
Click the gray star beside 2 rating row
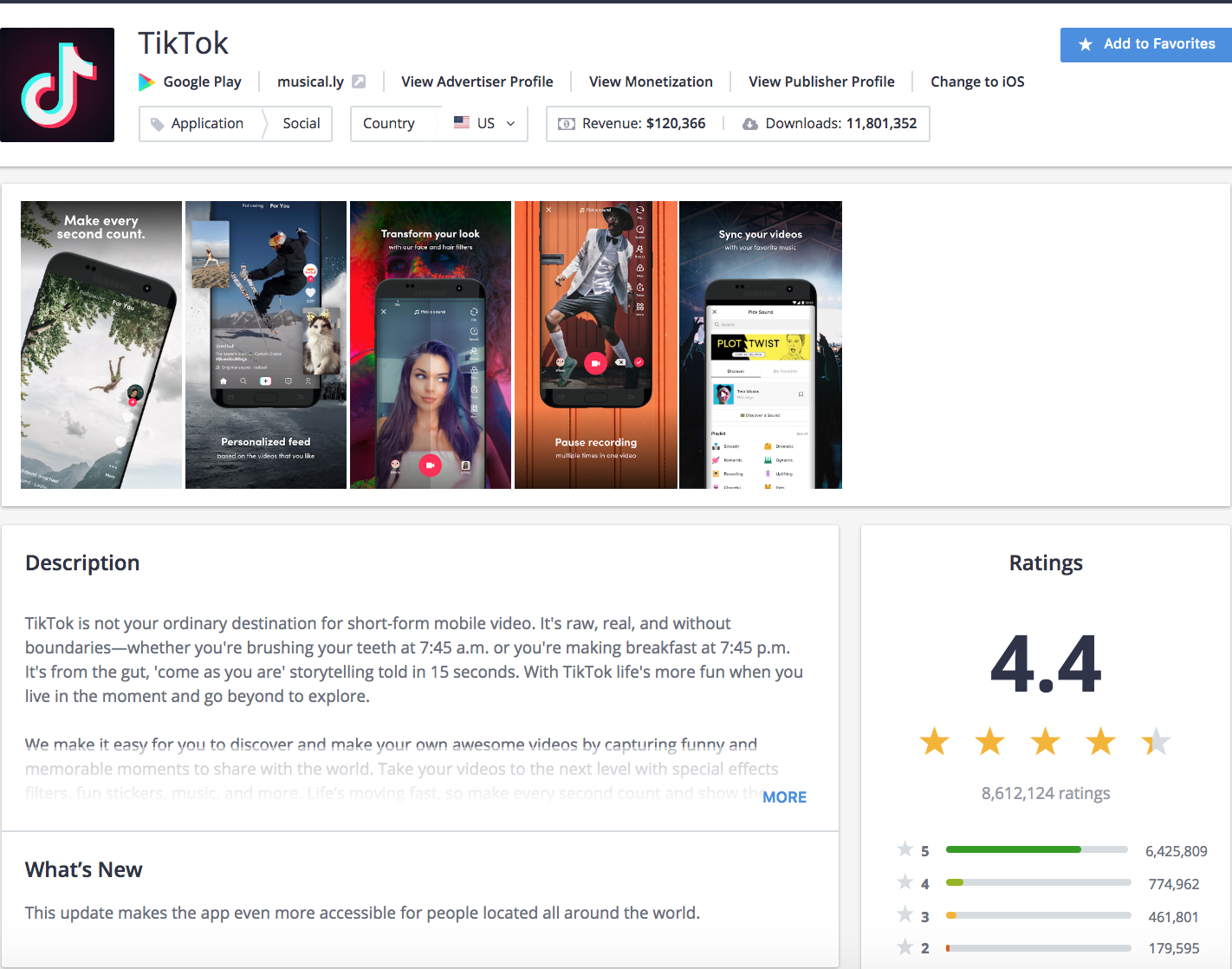point(905,946)
